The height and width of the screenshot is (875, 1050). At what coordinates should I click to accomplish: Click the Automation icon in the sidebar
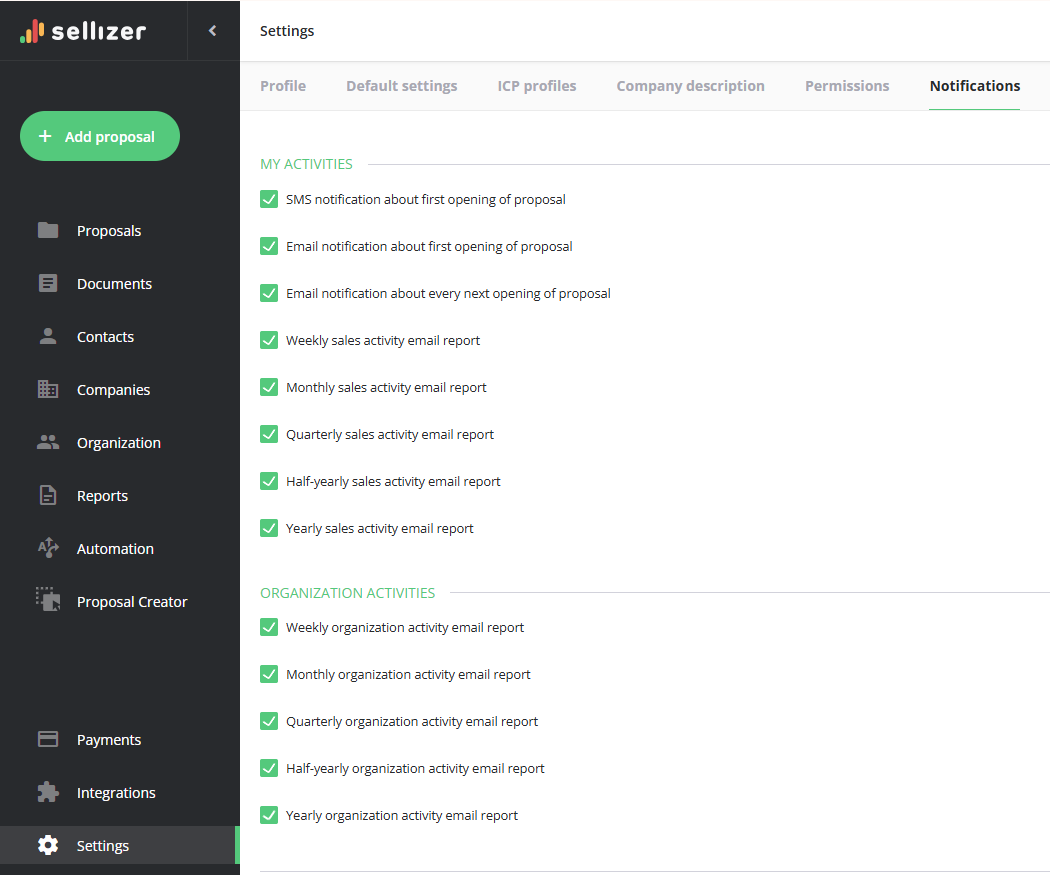(x=48, y=548)
